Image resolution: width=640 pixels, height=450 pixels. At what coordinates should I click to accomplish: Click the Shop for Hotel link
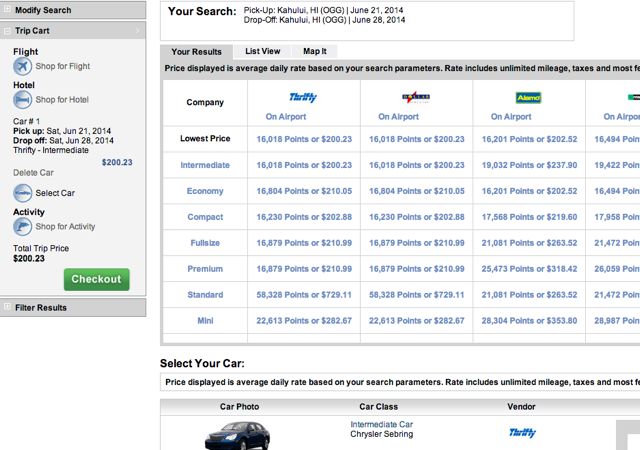(62, 100)
